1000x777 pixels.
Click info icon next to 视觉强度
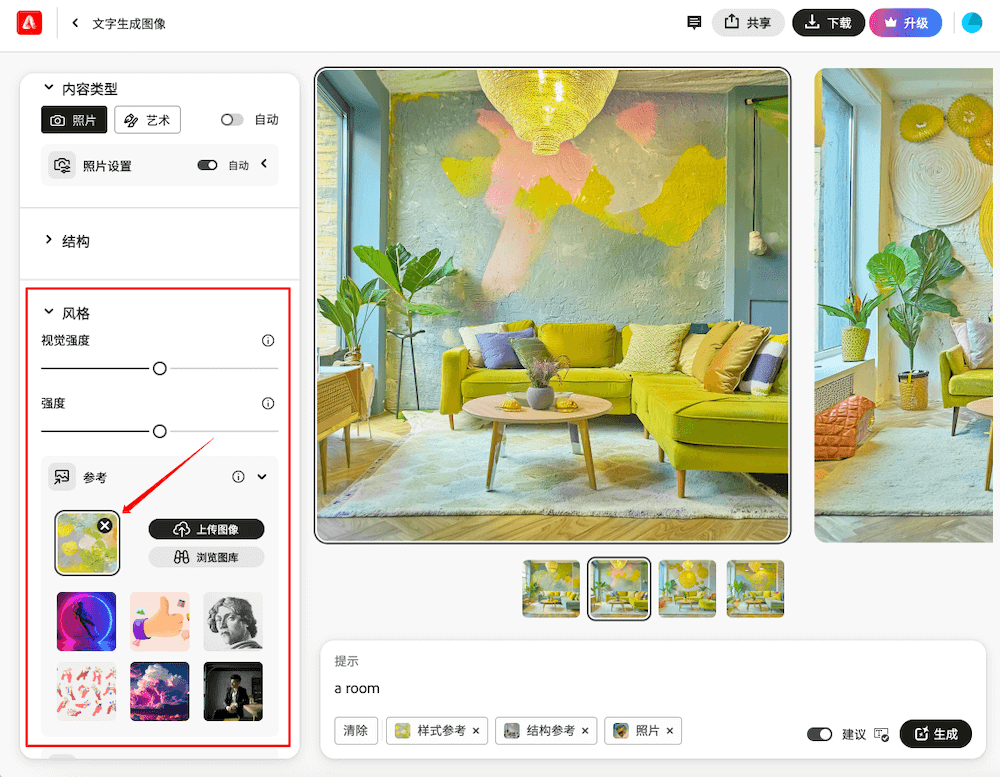pos(268,341)
